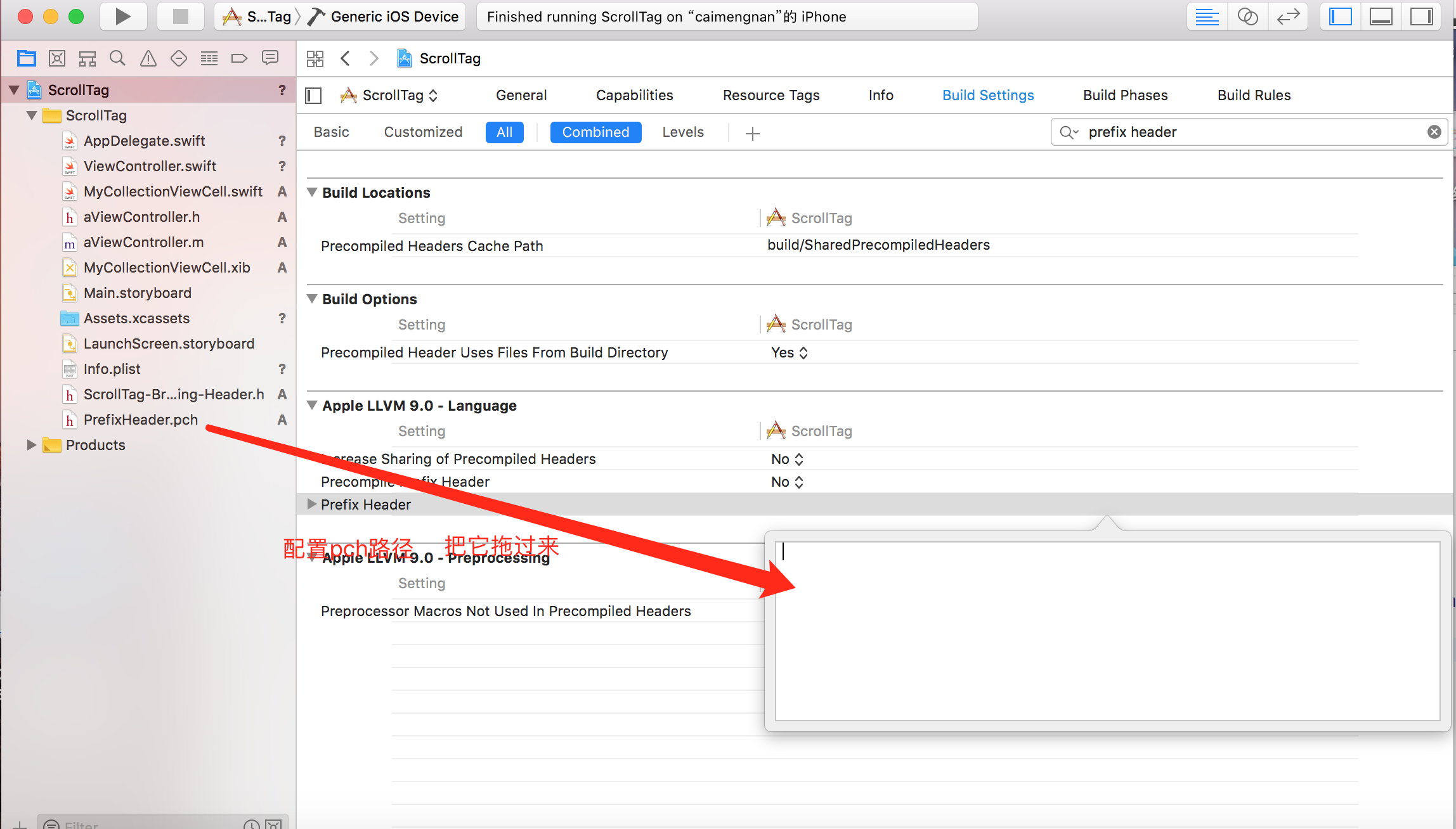The width and height of the screenshot is (1456, 829).
Task: Change Precompile Prefix Header No value
Action: [x=787, y=482]
